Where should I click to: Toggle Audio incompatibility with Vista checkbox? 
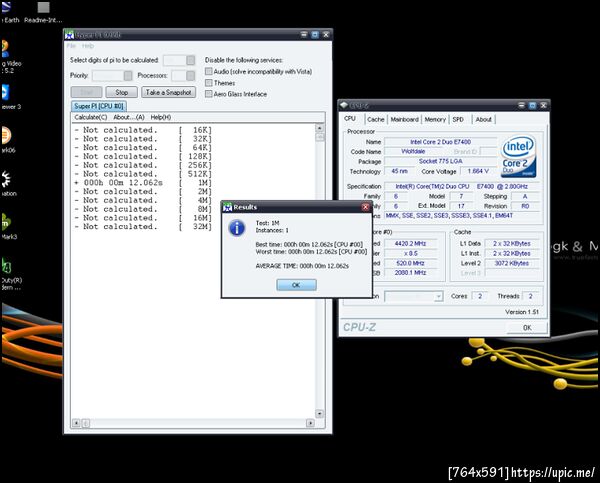(209, 71)
